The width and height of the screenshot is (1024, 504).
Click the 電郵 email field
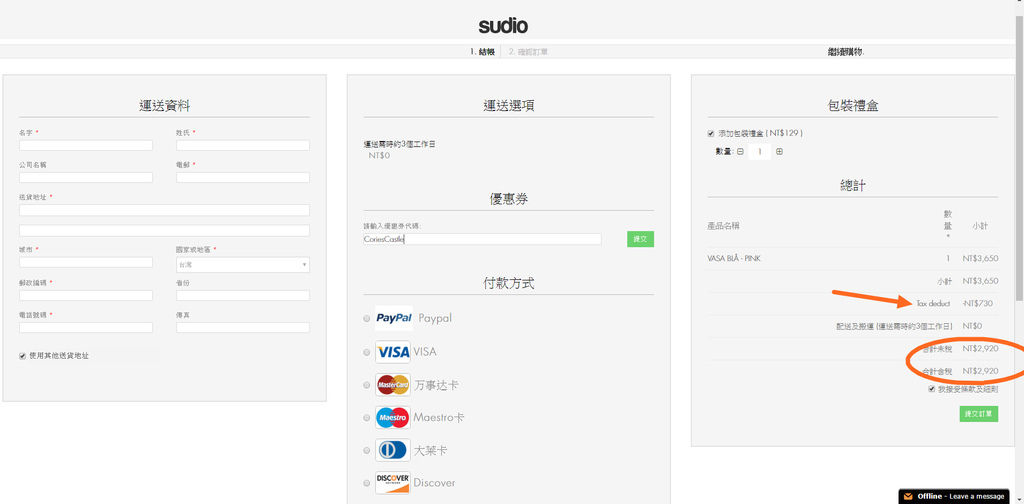point(243,178)
